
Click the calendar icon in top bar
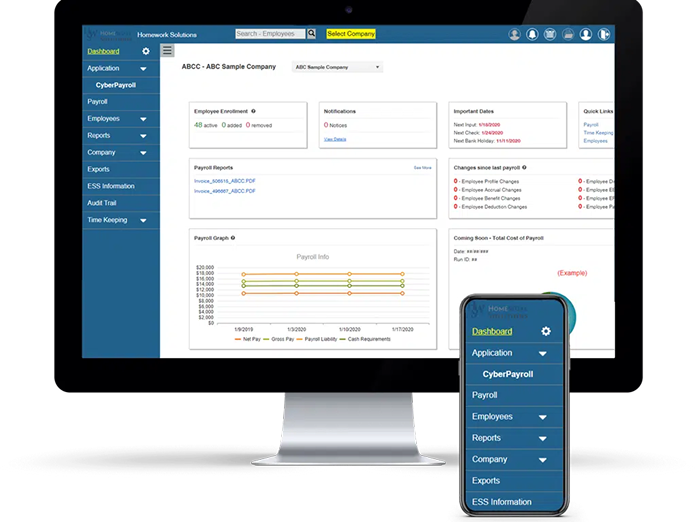(x=550, y=34)
